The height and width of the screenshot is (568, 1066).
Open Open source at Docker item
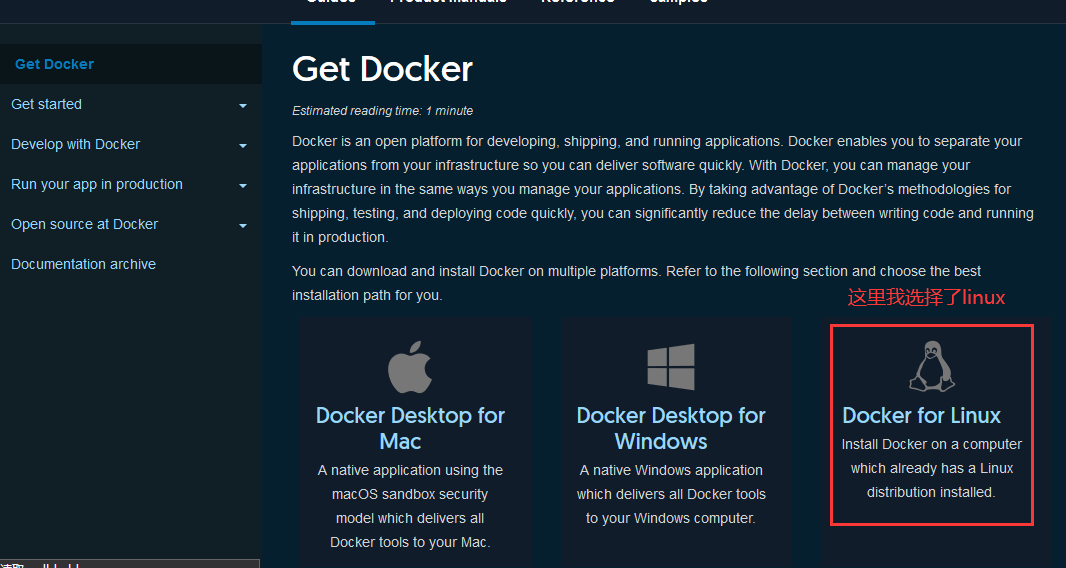pos(84,224)
